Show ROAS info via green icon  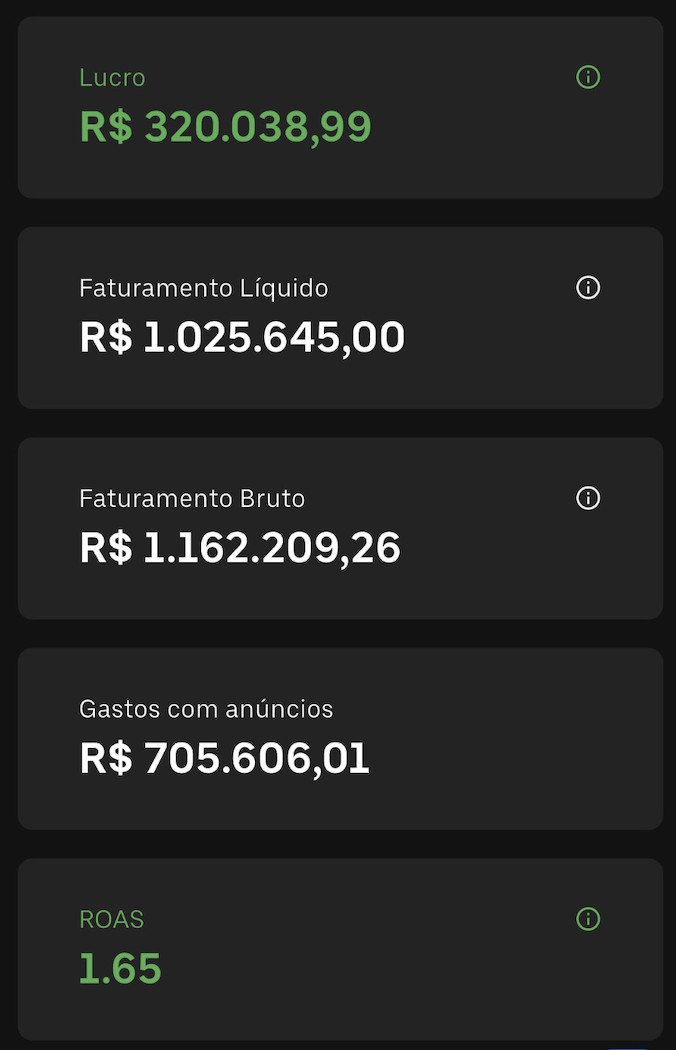click(x=588, y=919)
